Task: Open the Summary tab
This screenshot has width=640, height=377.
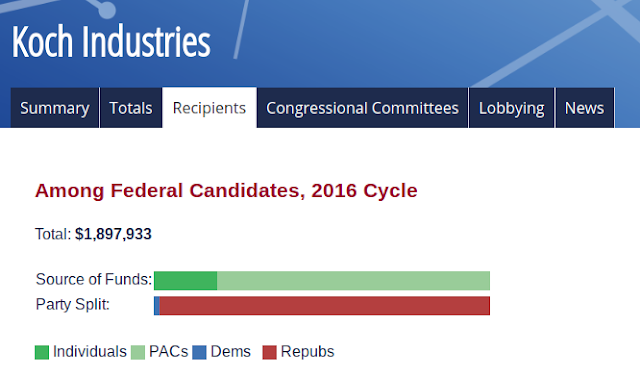Action: 55,108
